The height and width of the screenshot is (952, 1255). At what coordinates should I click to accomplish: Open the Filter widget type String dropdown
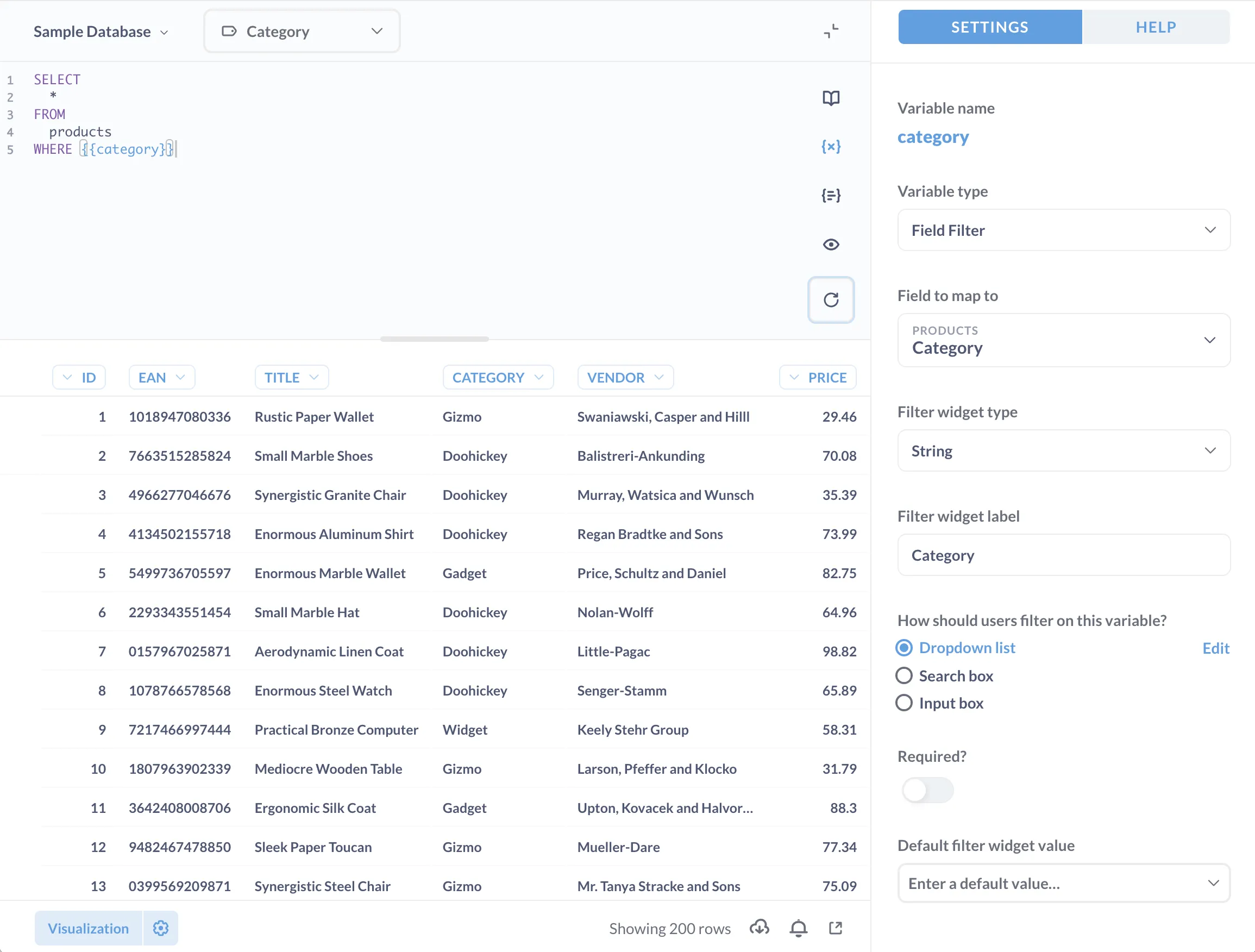[x=1063, y=450]
